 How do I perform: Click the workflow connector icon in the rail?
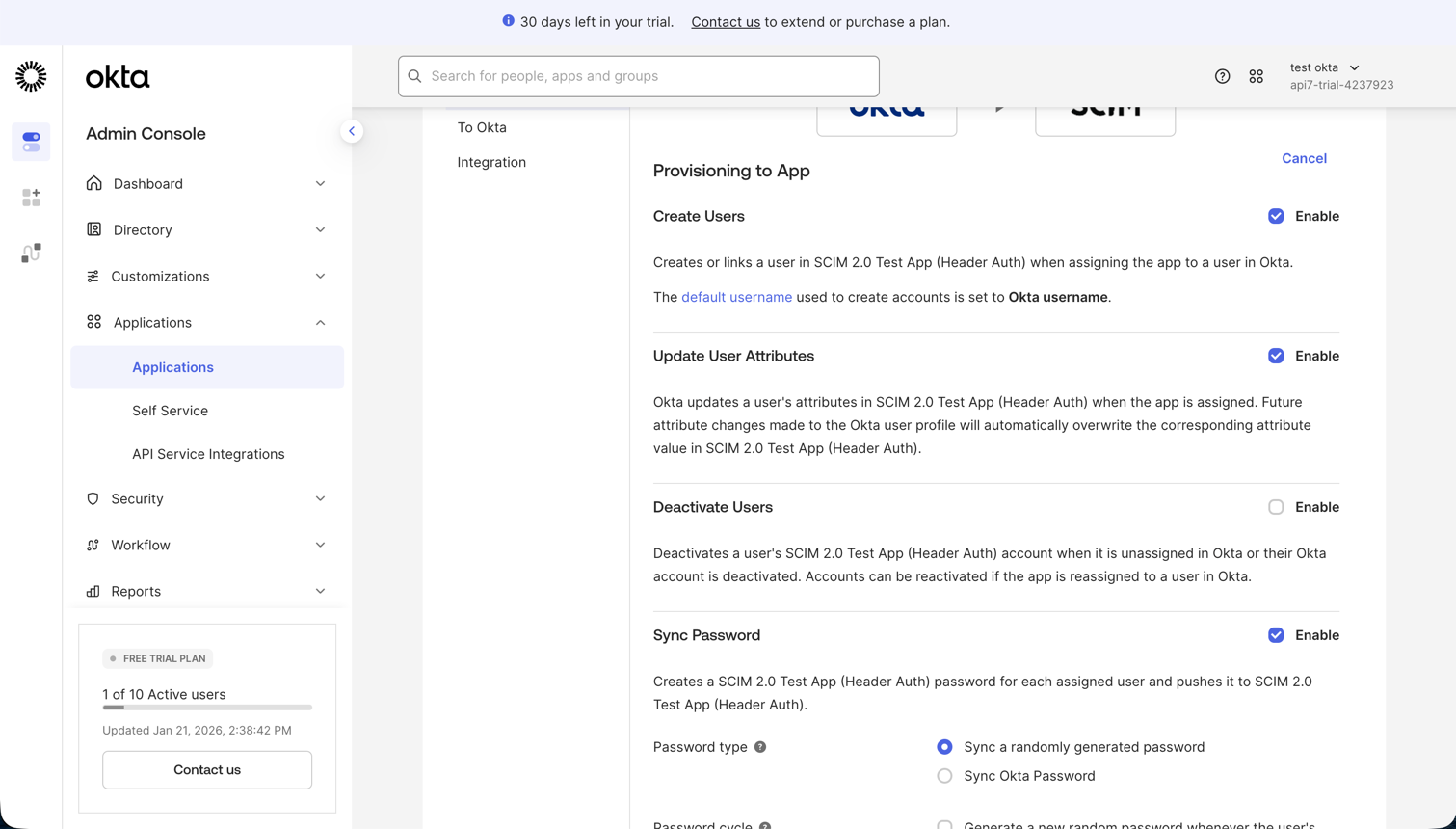click(31, 252)
